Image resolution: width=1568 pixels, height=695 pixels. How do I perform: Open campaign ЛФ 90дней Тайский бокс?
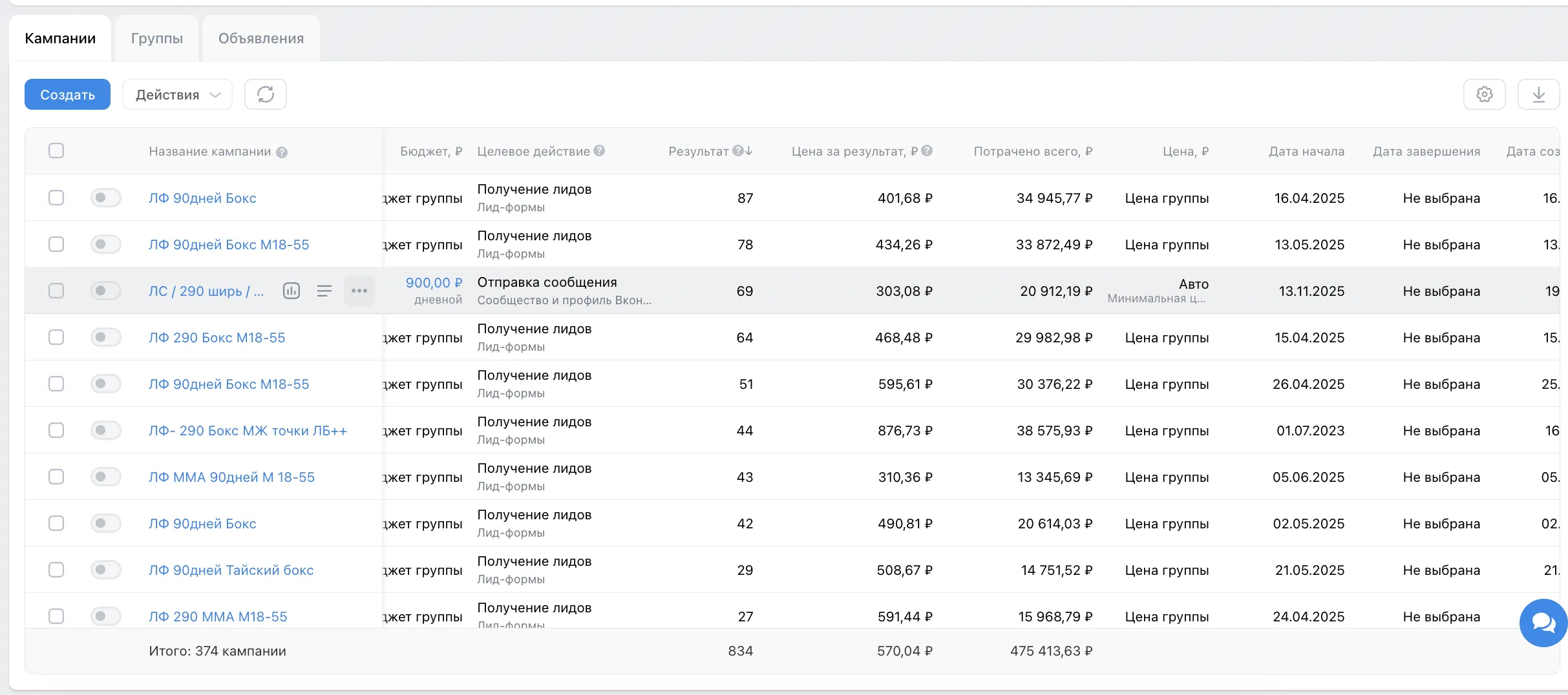point(231,570)
